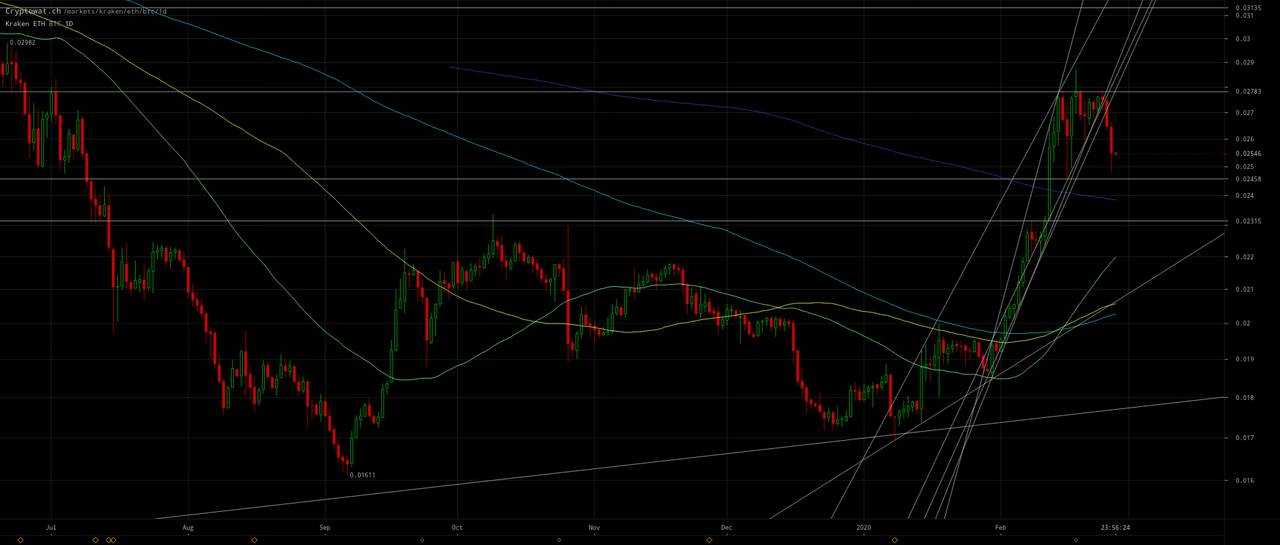The image size is (1280, 545).
Task: Click the 0.01611 low price label
Action: click(362, 475)
